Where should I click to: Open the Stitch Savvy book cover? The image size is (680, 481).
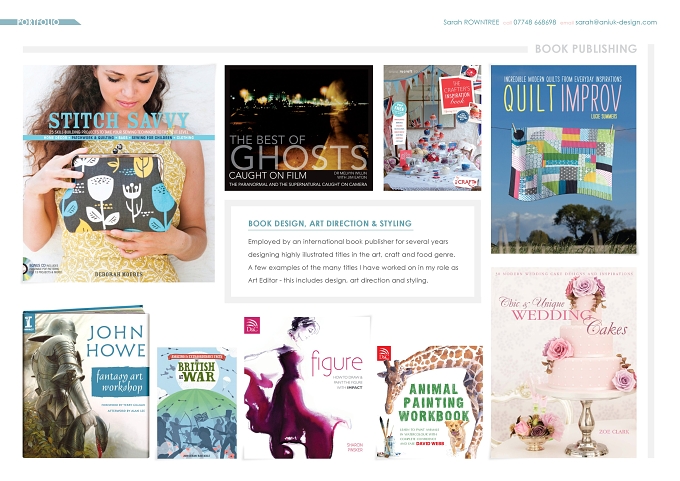tap(119, 173)
